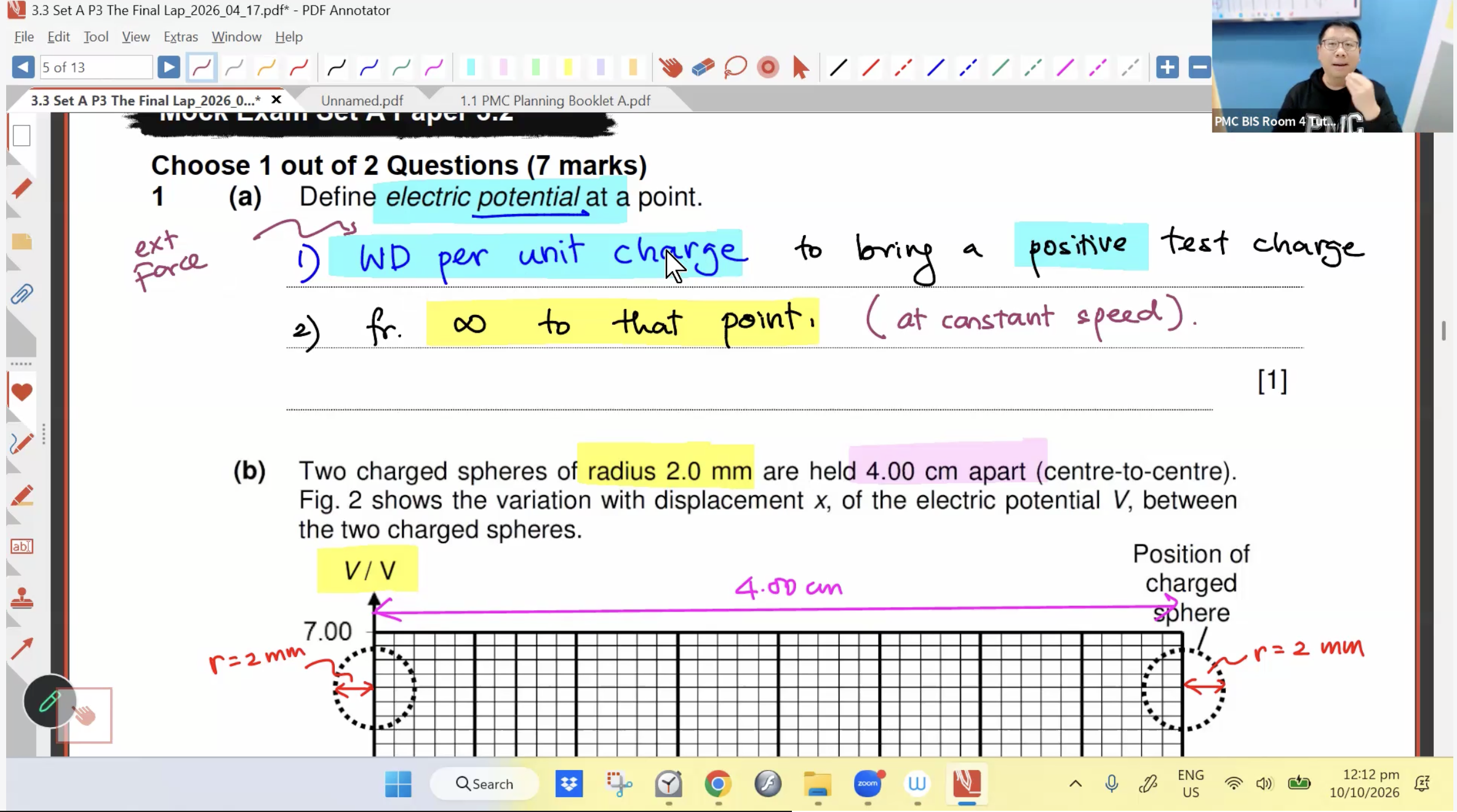Open Zoom from the taskbar

coord(868,783)
